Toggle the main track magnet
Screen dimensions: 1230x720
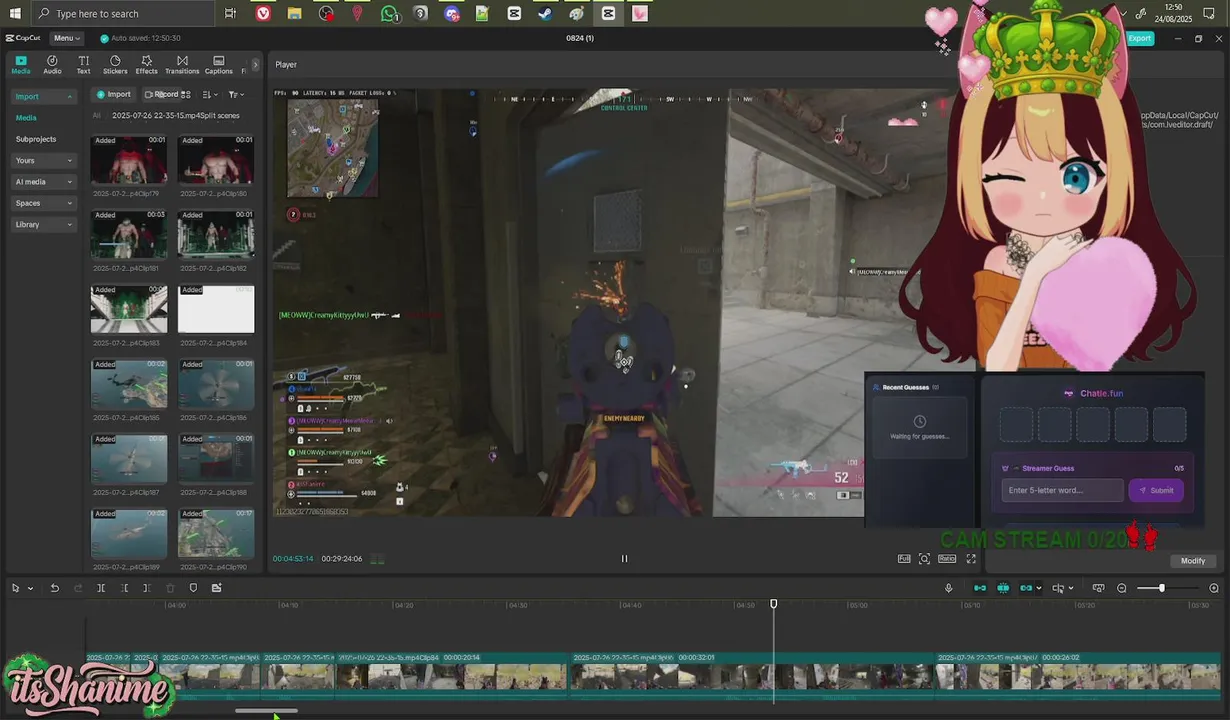[980, 588]
